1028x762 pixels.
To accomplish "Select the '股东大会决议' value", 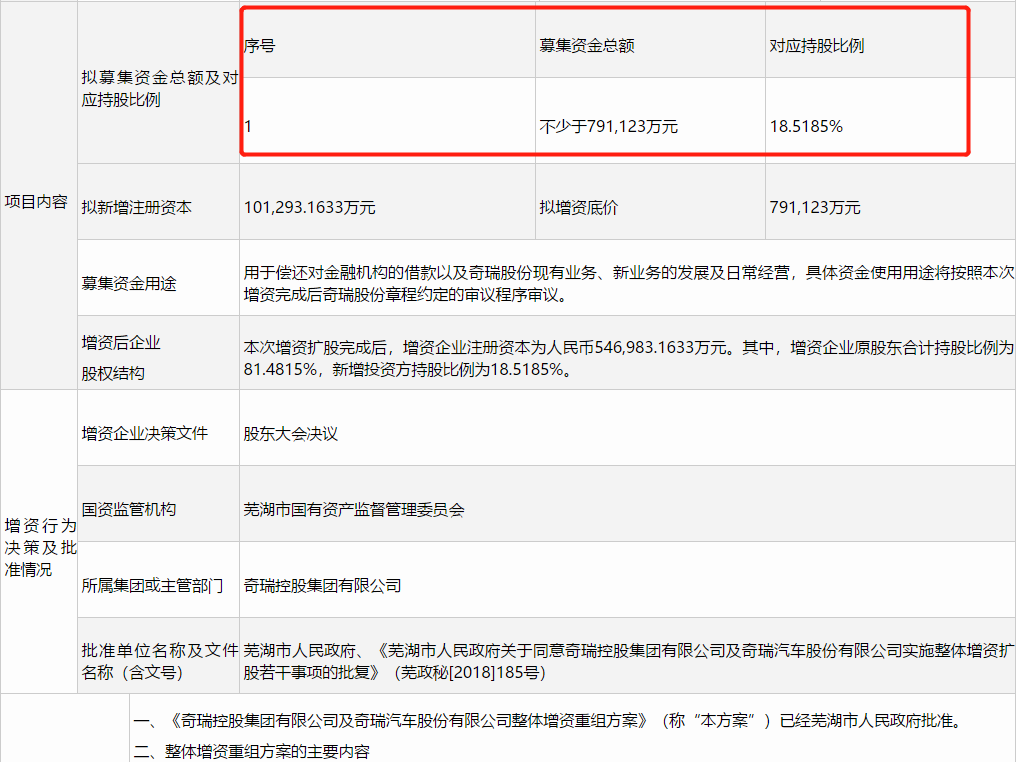I will click(x=290, y=434).
